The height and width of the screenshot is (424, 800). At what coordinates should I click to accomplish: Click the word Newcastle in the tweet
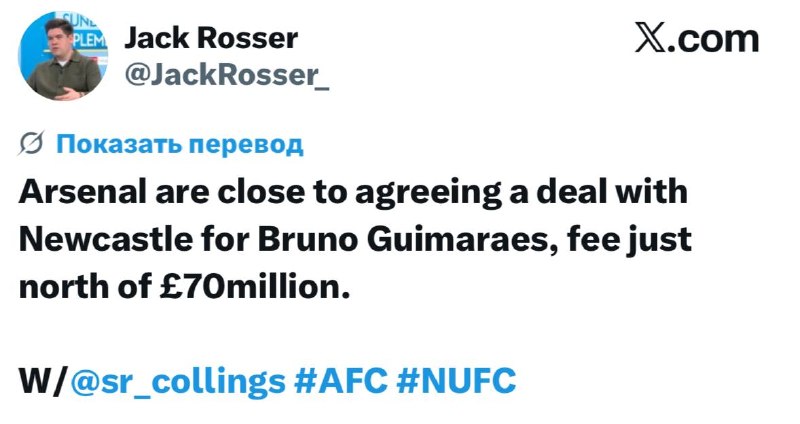click(106, 239)
